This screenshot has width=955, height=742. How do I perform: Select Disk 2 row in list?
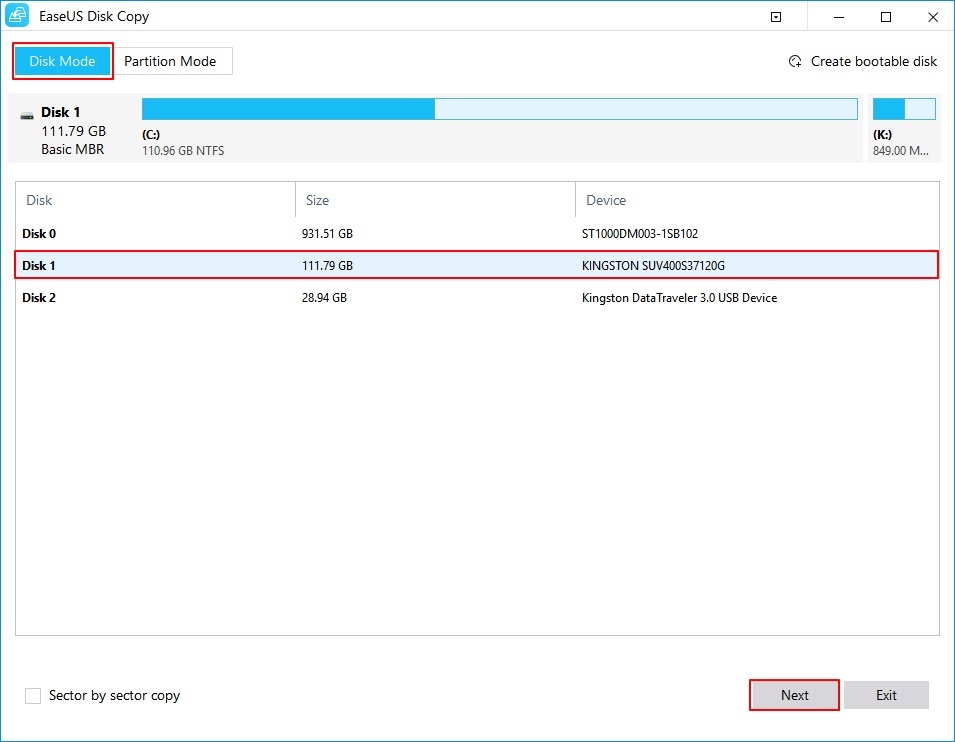point(477,297)
